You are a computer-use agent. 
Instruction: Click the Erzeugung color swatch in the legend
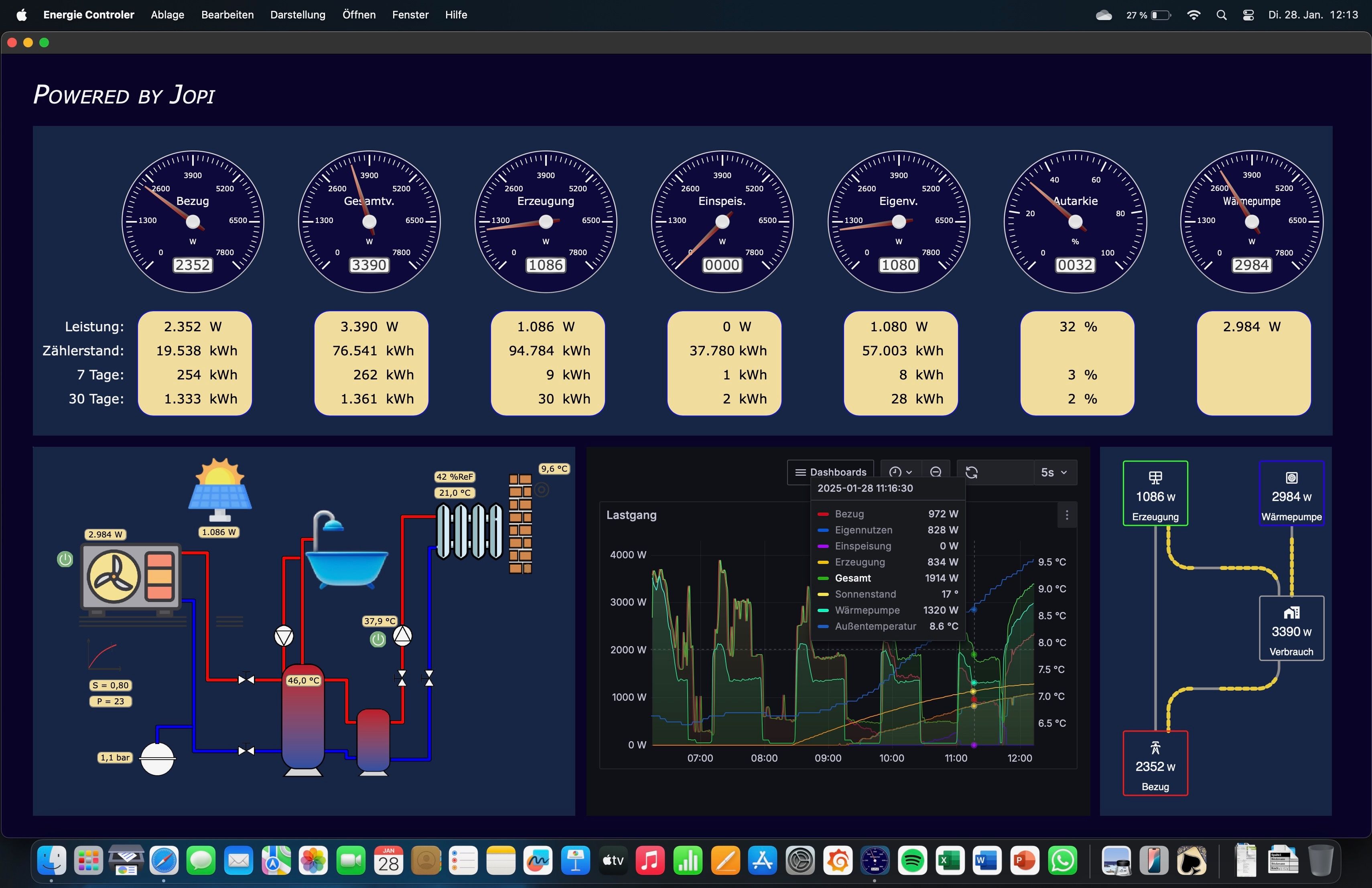pos(824,562)
